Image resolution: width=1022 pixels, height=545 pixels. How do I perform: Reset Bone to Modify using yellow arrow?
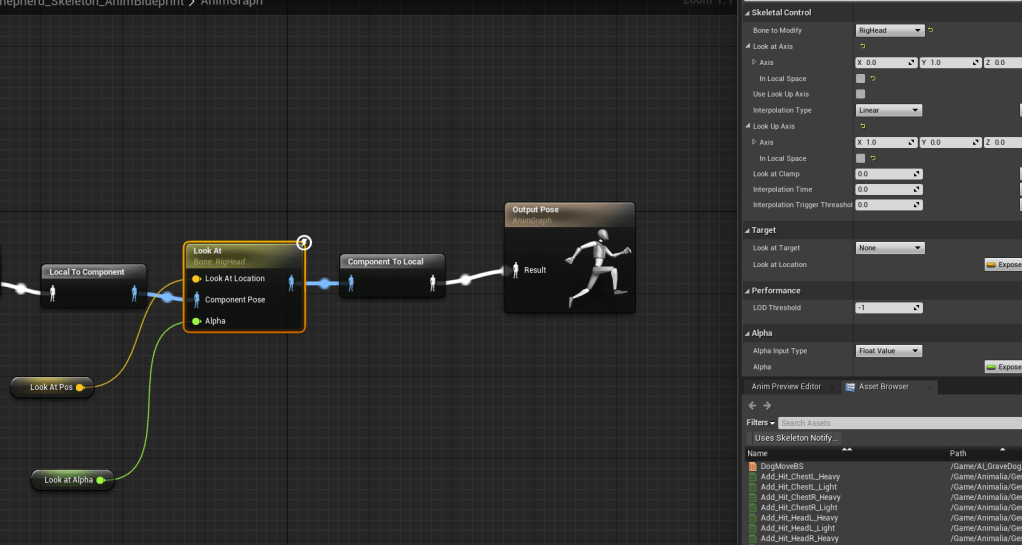pos(931,30)
